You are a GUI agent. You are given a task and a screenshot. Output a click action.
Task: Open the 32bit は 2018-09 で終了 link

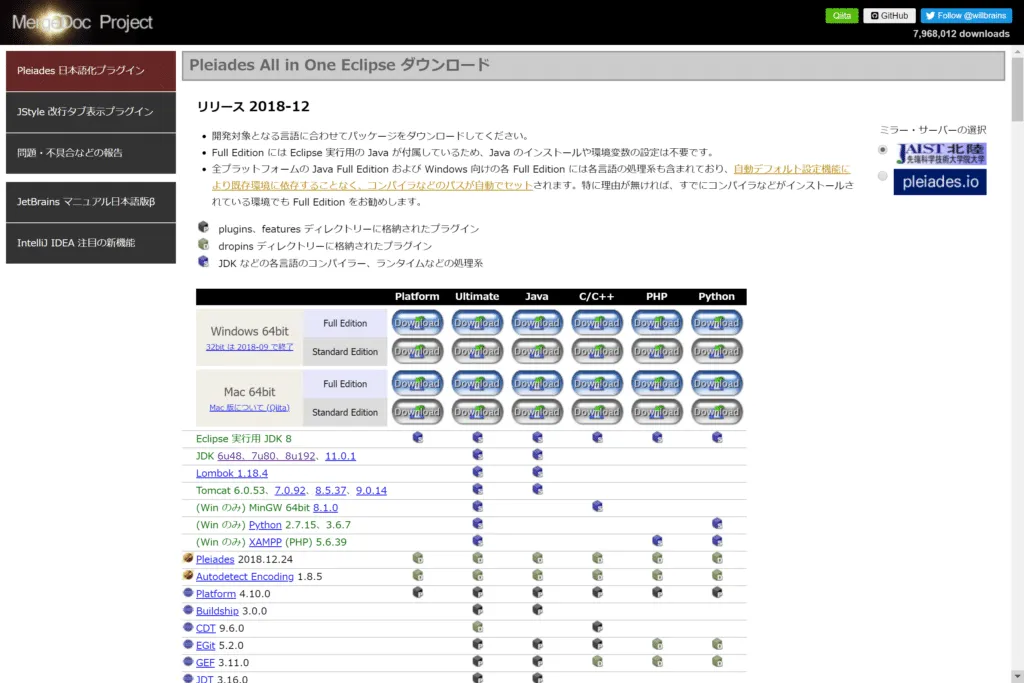click(249, 347)
